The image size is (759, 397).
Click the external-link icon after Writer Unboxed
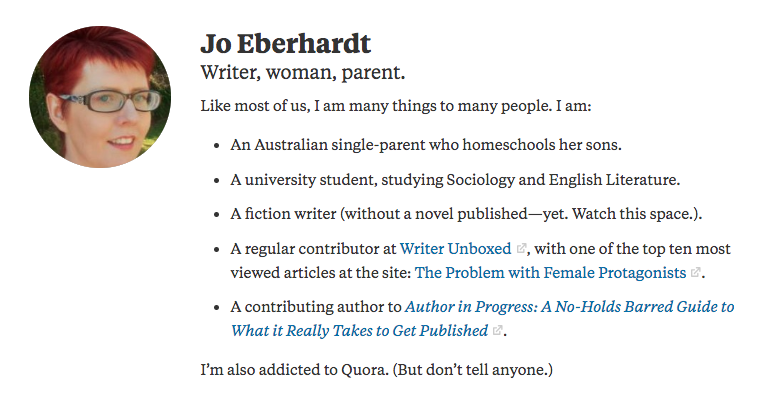pos(521,249)
